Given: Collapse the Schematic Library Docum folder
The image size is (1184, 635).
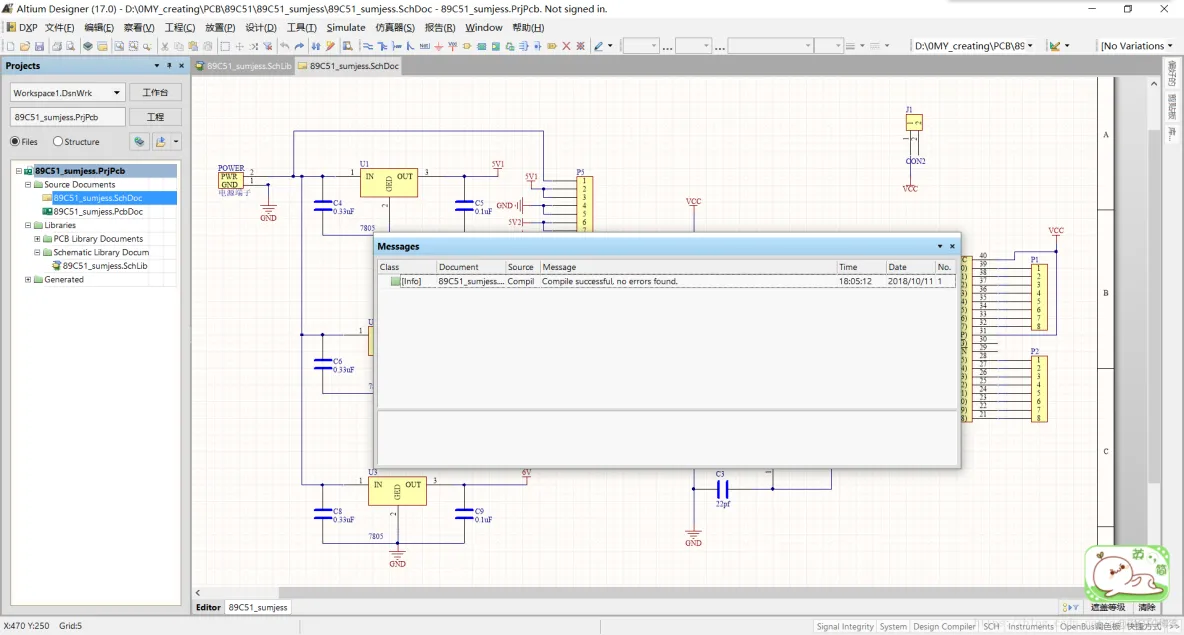Looking at the screenshot, I should point(37,252).
